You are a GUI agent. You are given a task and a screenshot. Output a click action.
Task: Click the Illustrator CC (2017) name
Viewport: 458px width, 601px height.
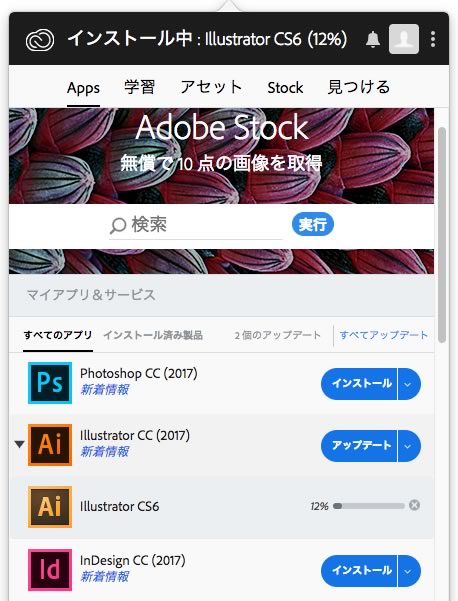coord(135,436)
